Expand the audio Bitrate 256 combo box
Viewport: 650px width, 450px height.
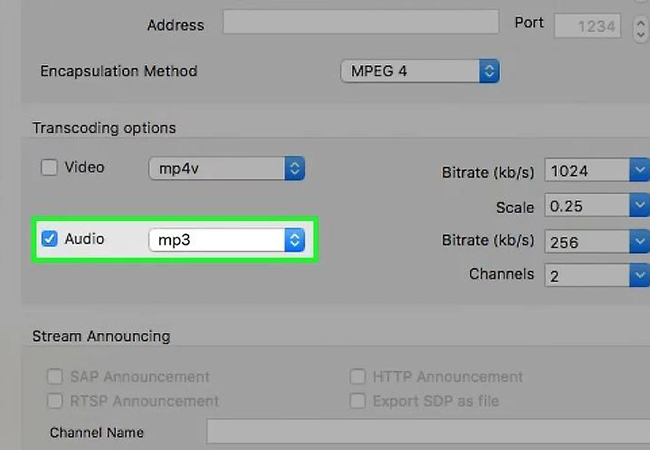click(640, 241)
